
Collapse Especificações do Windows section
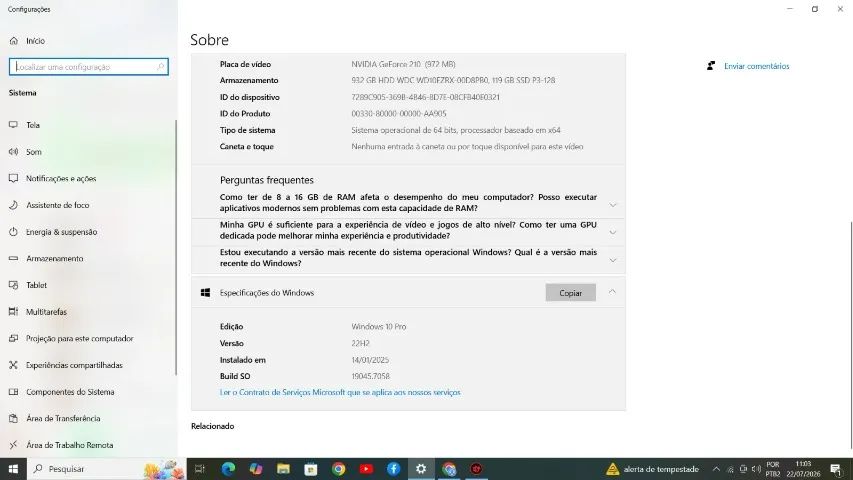click(612, 292)
